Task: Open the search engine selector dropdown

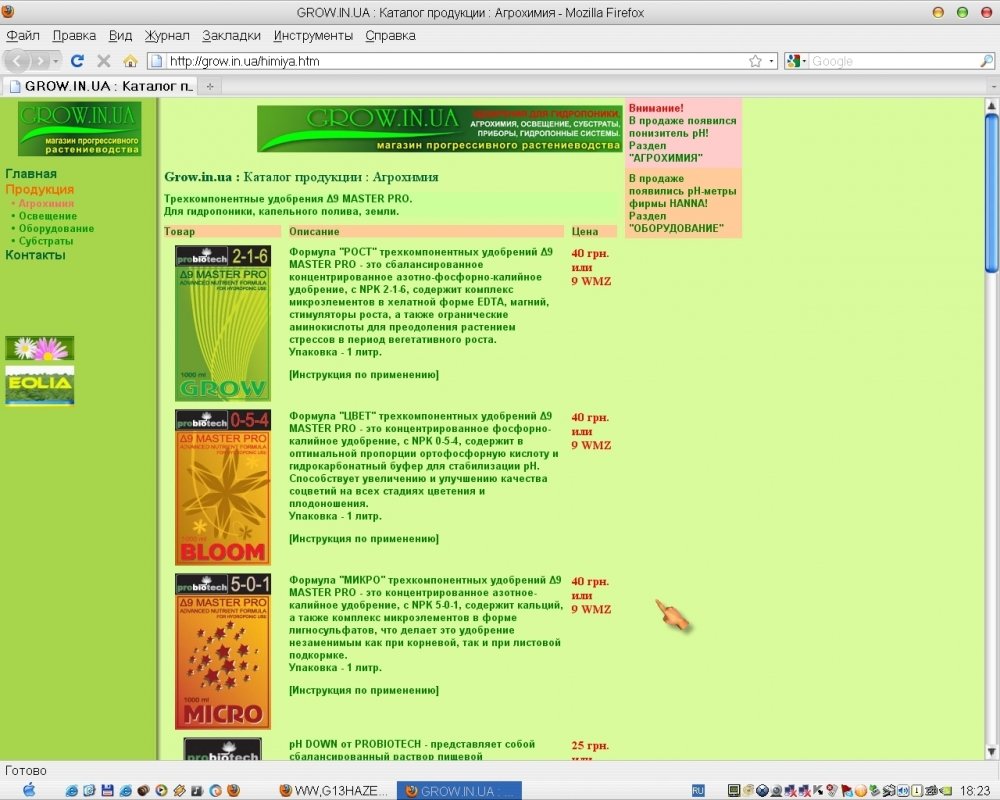Action: [797, 61]
